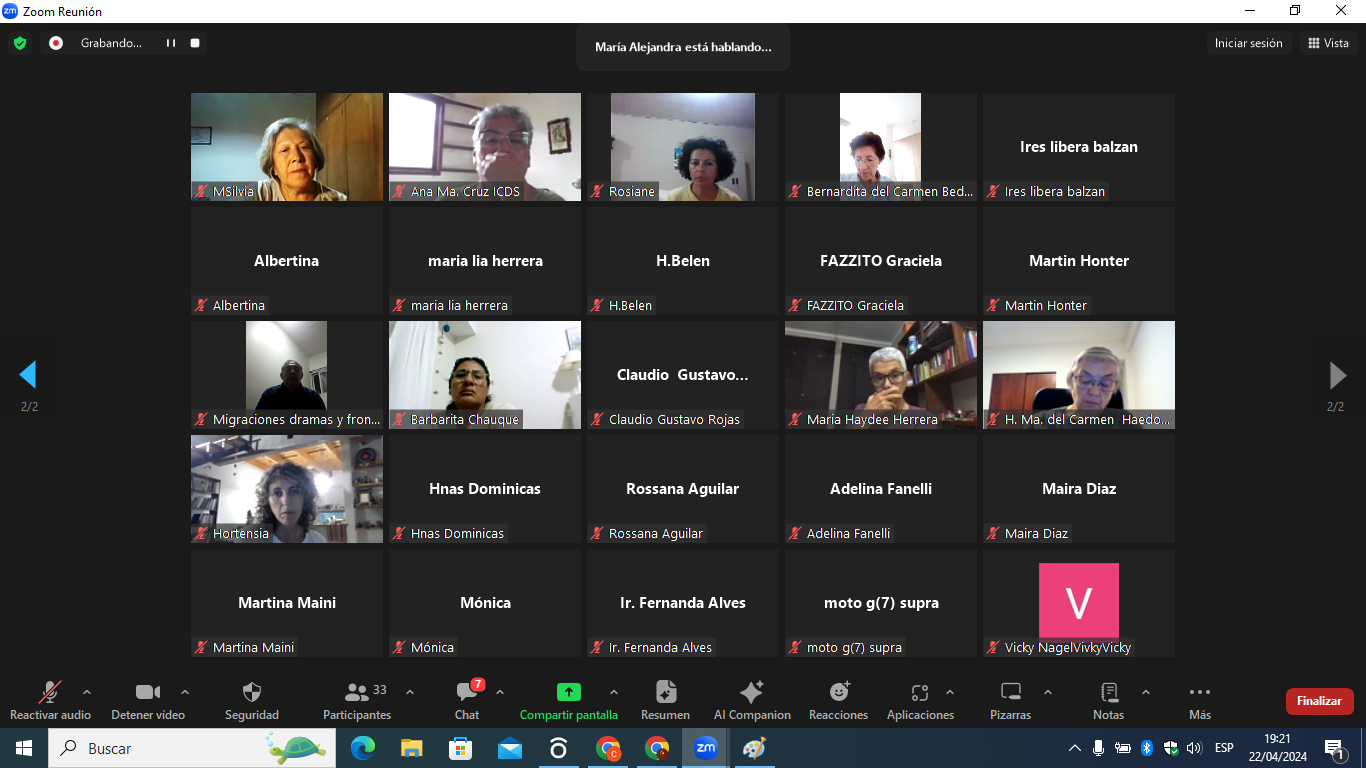Open Reacciones emoji menu
This screenshot has height=768, width=1366.
tap(839, 701)
